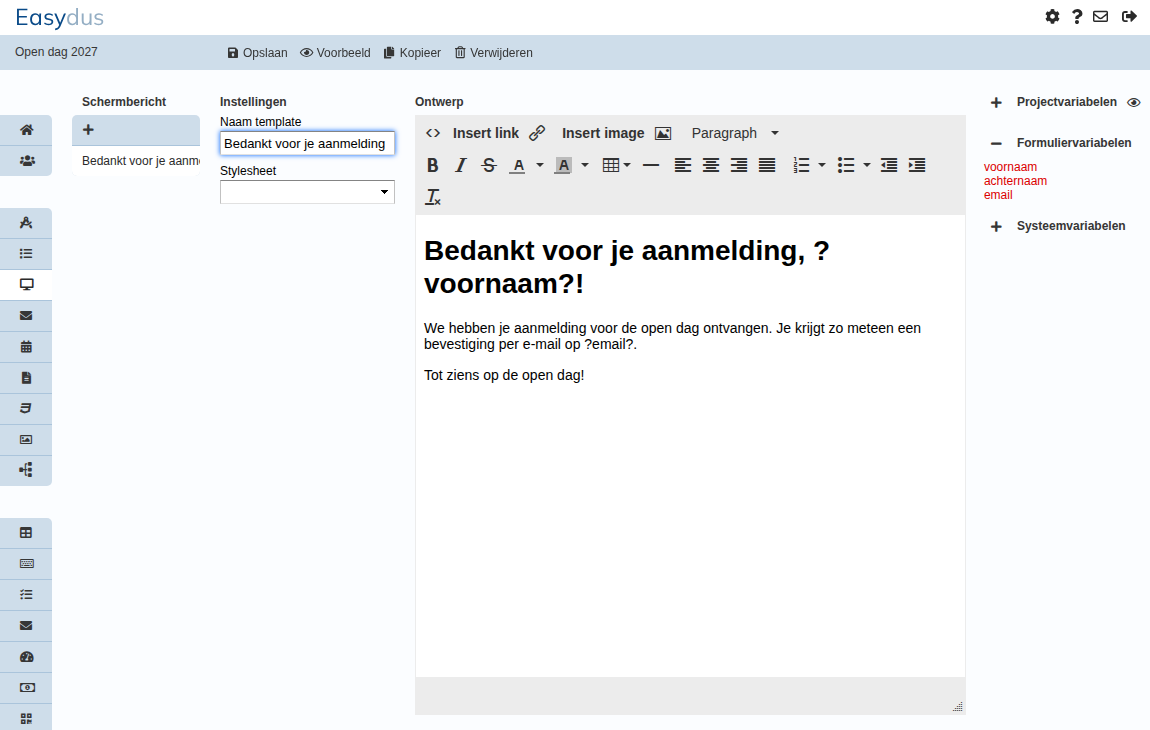Open the text color dropdown arrow
The width and height of the screenshot is (1150, 730).
pos(540,166)
